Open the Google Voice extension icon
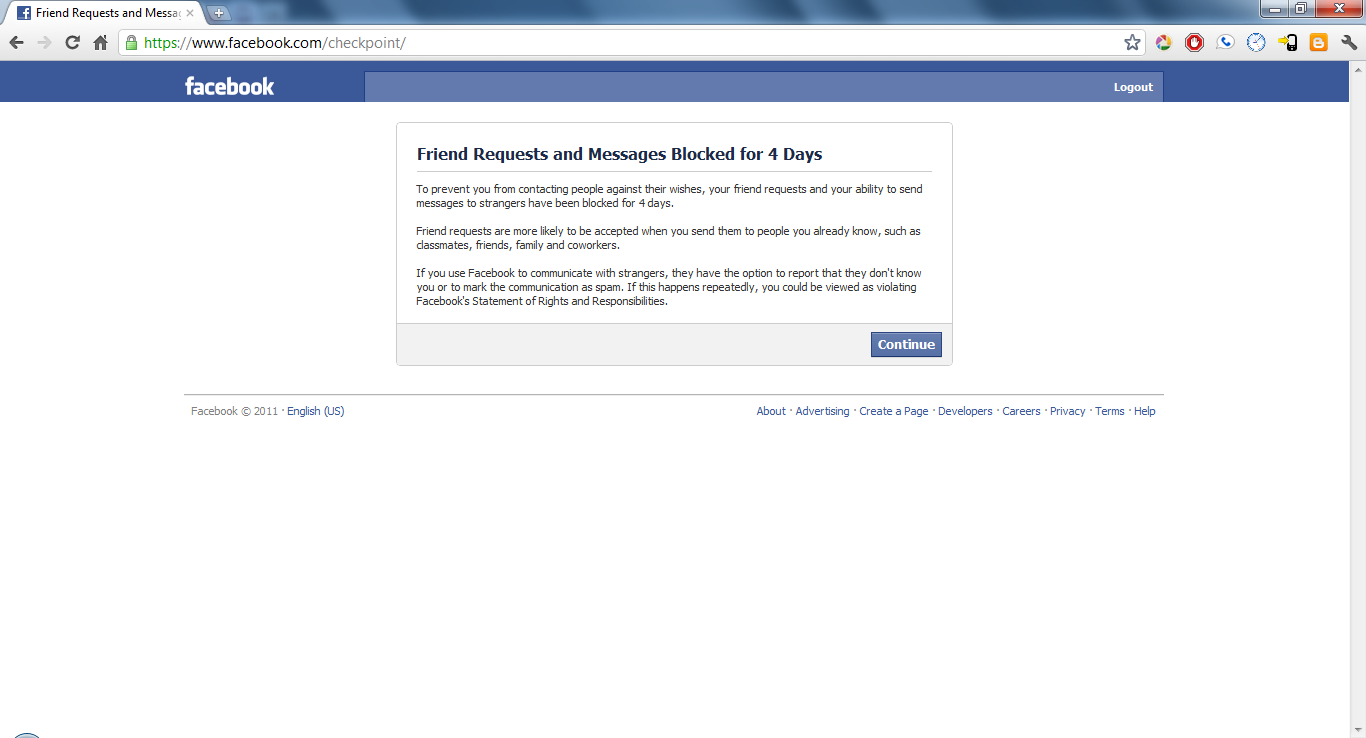The width and height of the screenshot is (1366, 738). pos(1225,42)
